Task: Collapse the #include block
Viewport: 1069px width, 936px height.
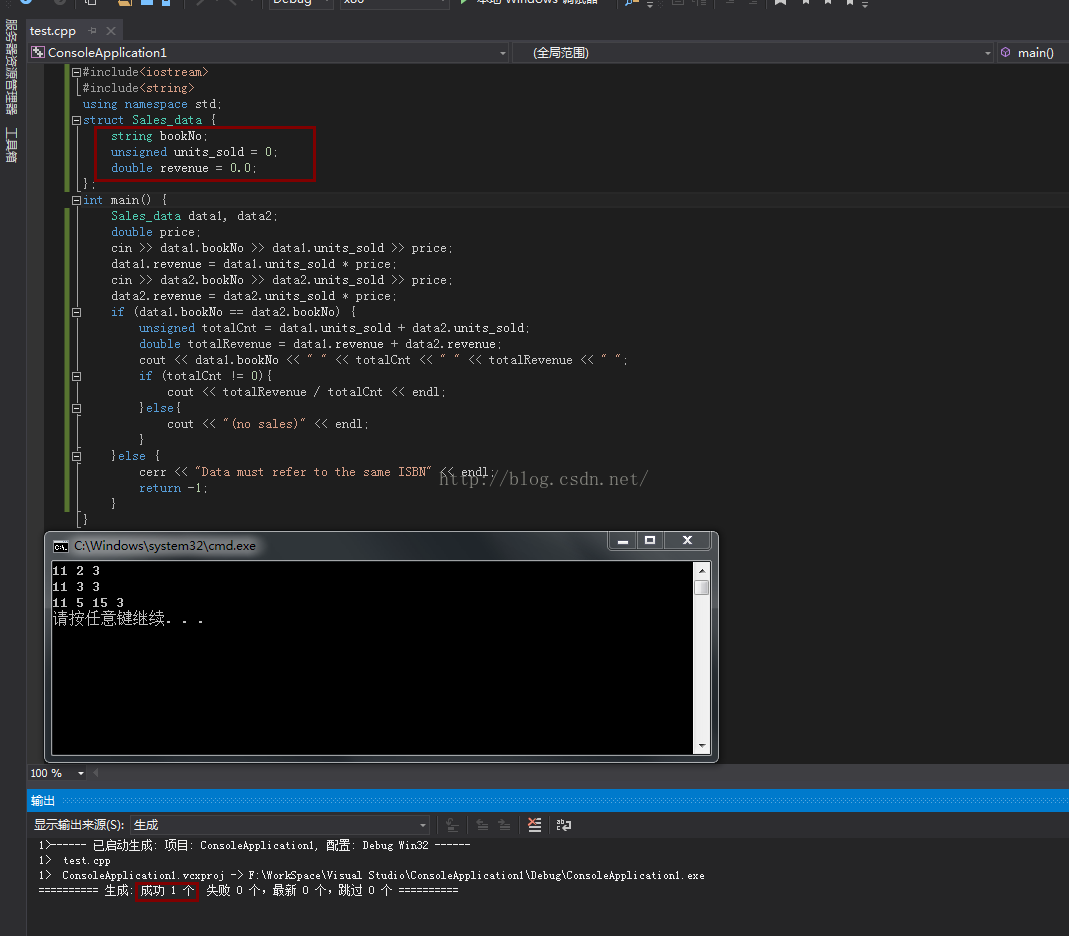Action: click(x=76, y=72)
